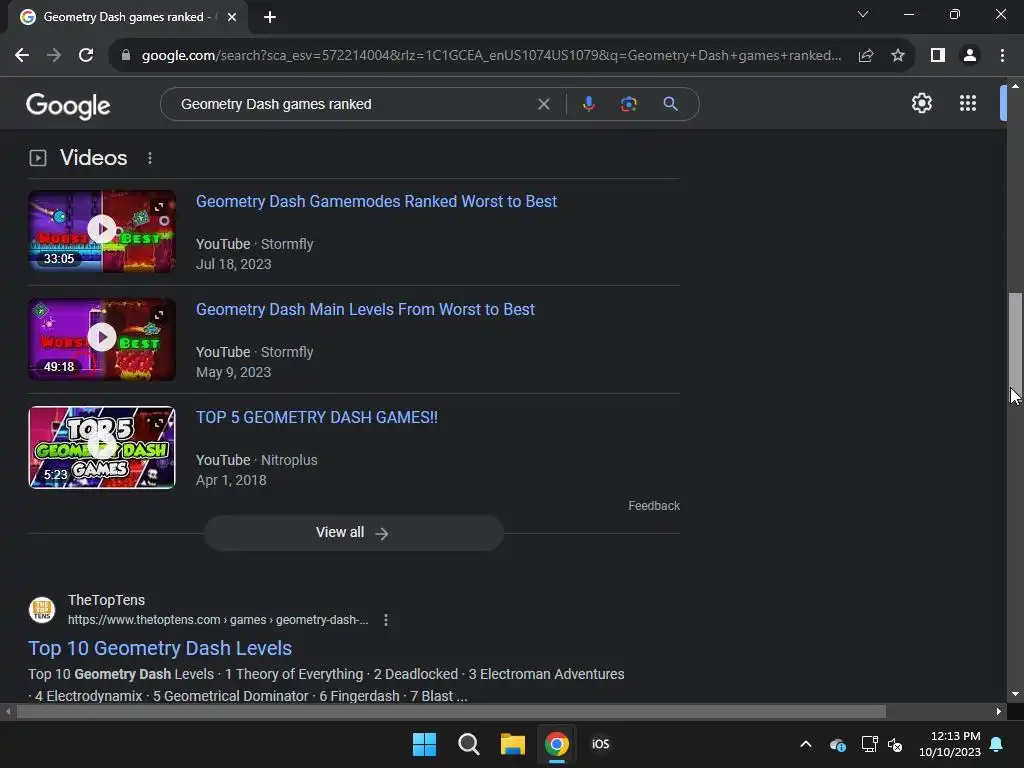1024x768 pixels.
Task: Open the OneDrive cloud tray icon
Action: coord(838,744)
